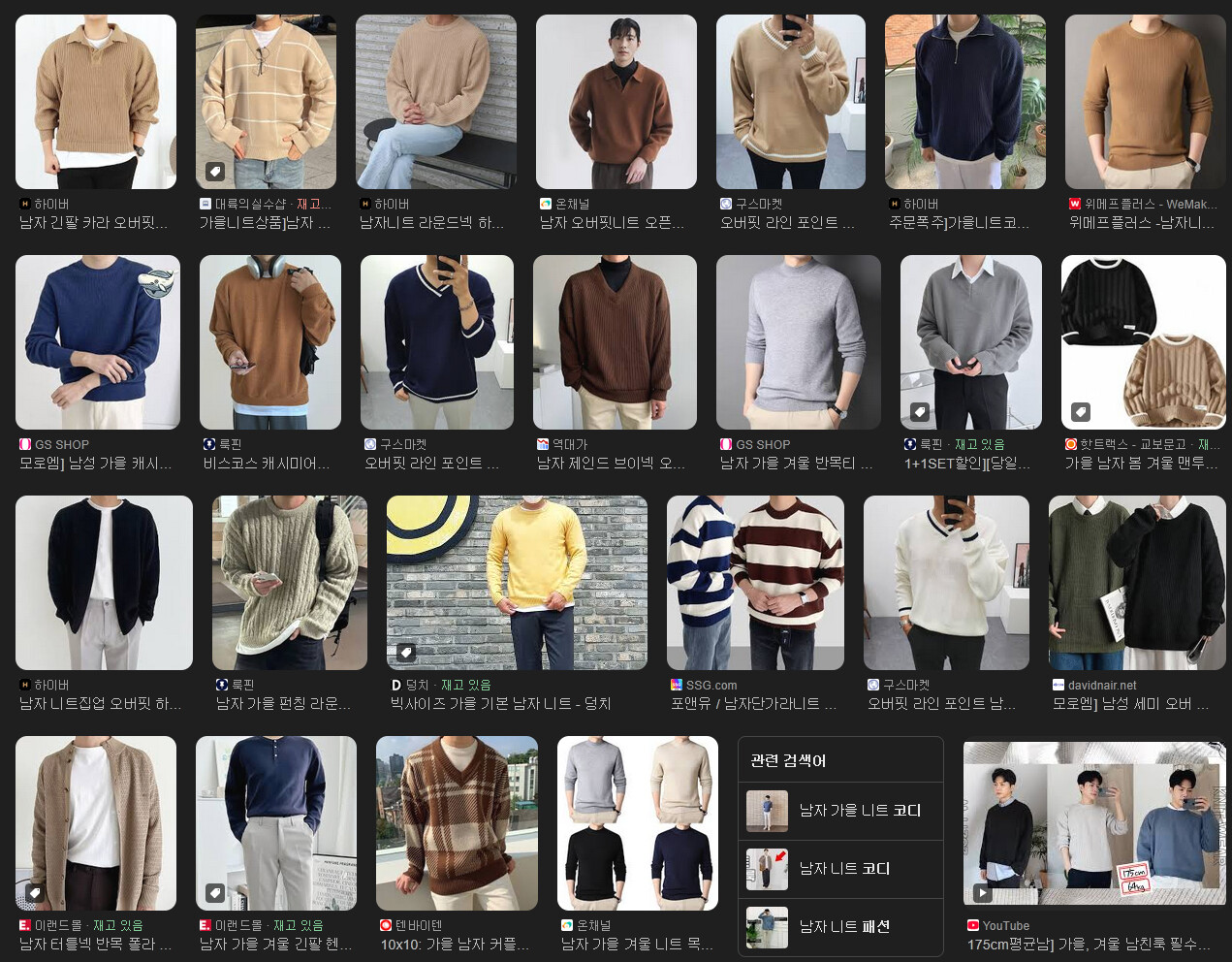Click the 온채널 favicon above 남자 가을 겨울 니트 목
Viewport: 1232px width, 962px height.
[x=567, y=925]
